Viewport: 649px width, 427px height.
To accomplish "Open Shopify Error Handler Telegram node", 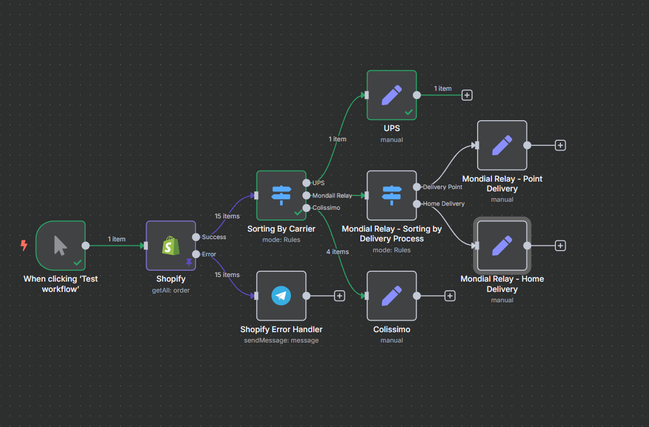I will [281, 296].
